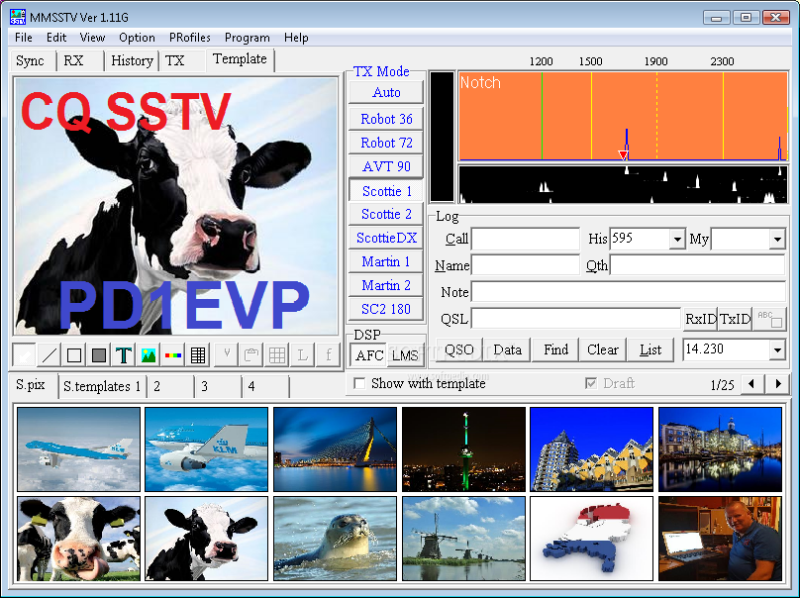Screen dimensions: 800x598
Task: Select the swimming seal thumbnail
Action: (x=335, y=538)
